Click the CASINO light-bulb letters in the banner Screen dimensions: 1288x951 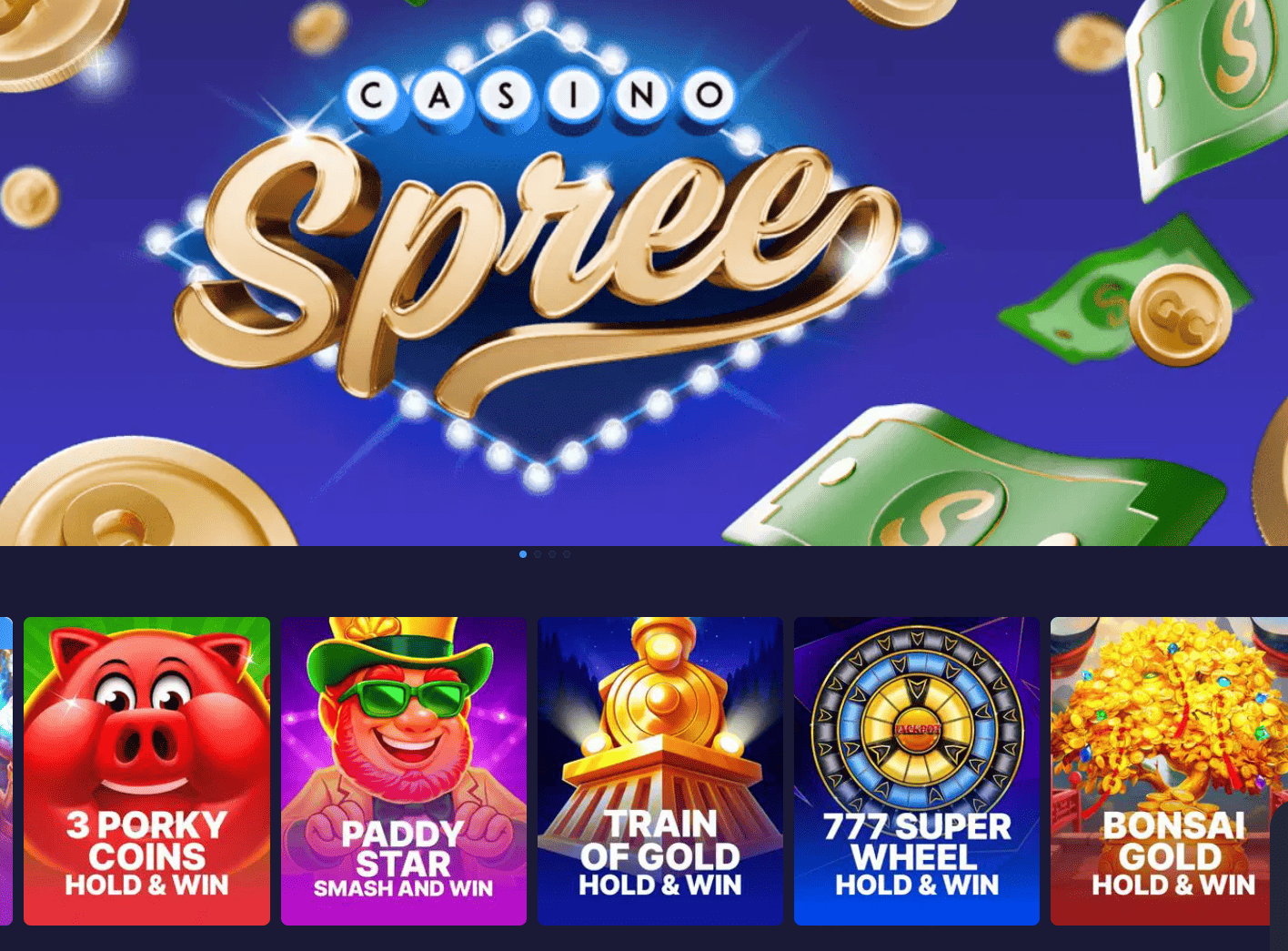pyautogui.click(x=539, y=96)
